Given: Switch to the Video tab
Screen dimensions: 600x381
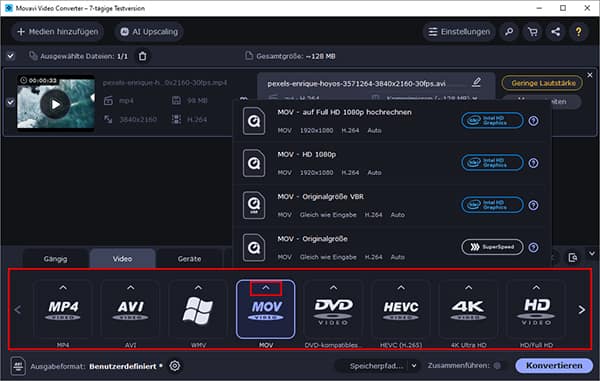Looking at the screenshot, I should click(122, 259).
